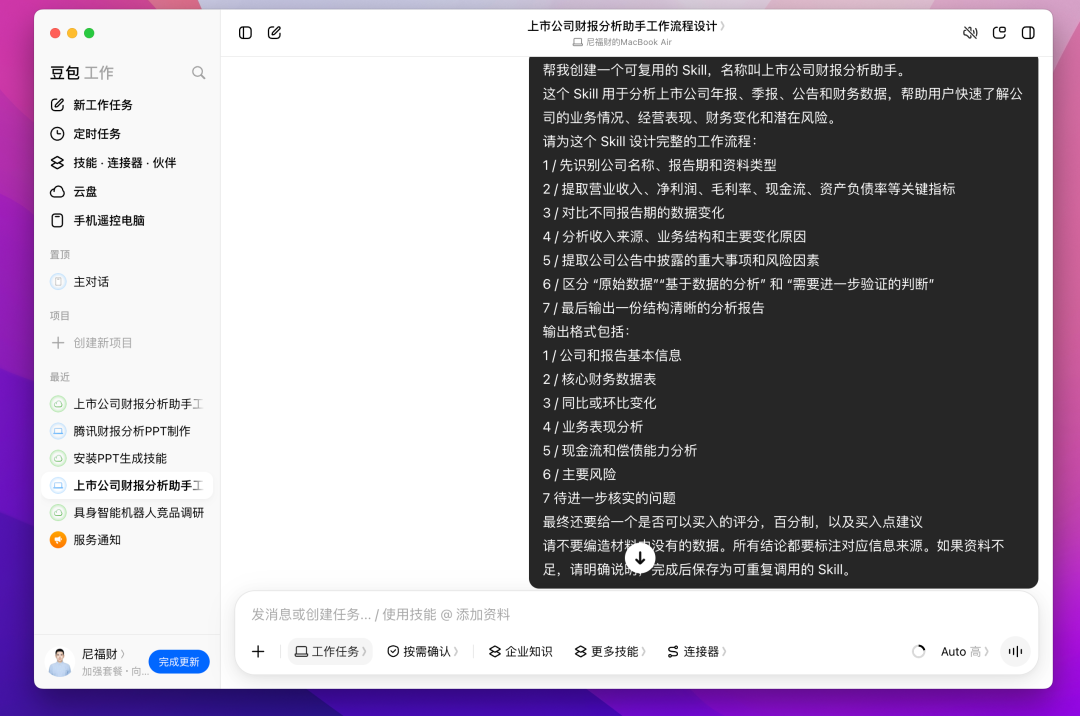Click 创建新项目 to add a project

tap(127, 343)
